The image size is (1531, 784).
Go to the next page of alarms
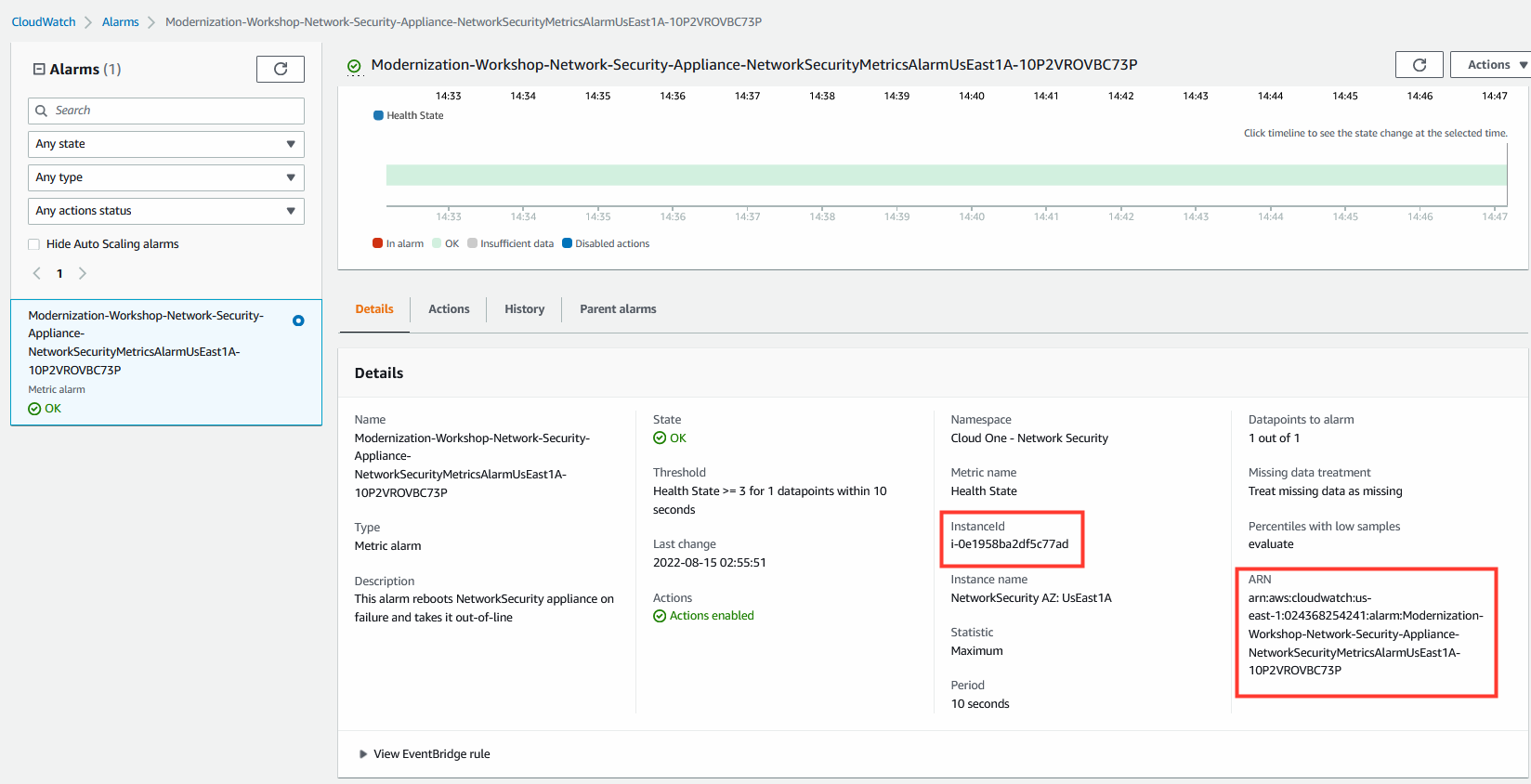point(83,273)
